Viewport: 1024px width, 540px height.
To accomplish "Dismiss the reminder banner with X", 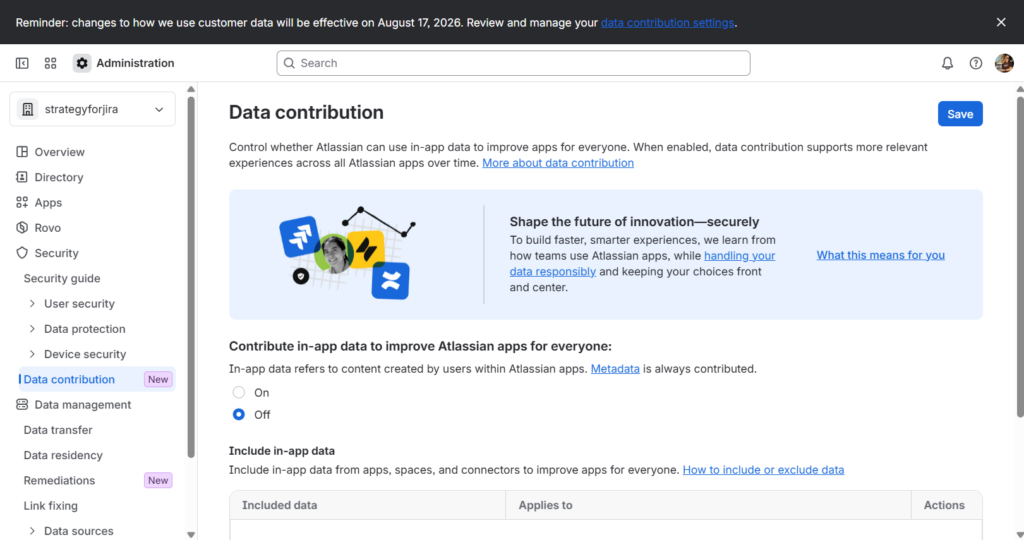I will click(1001, 22).
